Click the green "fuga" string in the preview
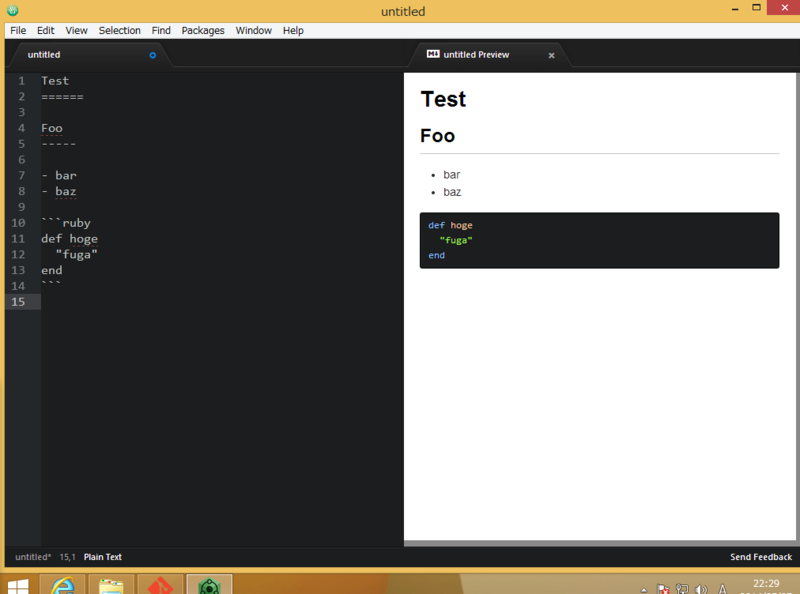 tap(456, 240)
